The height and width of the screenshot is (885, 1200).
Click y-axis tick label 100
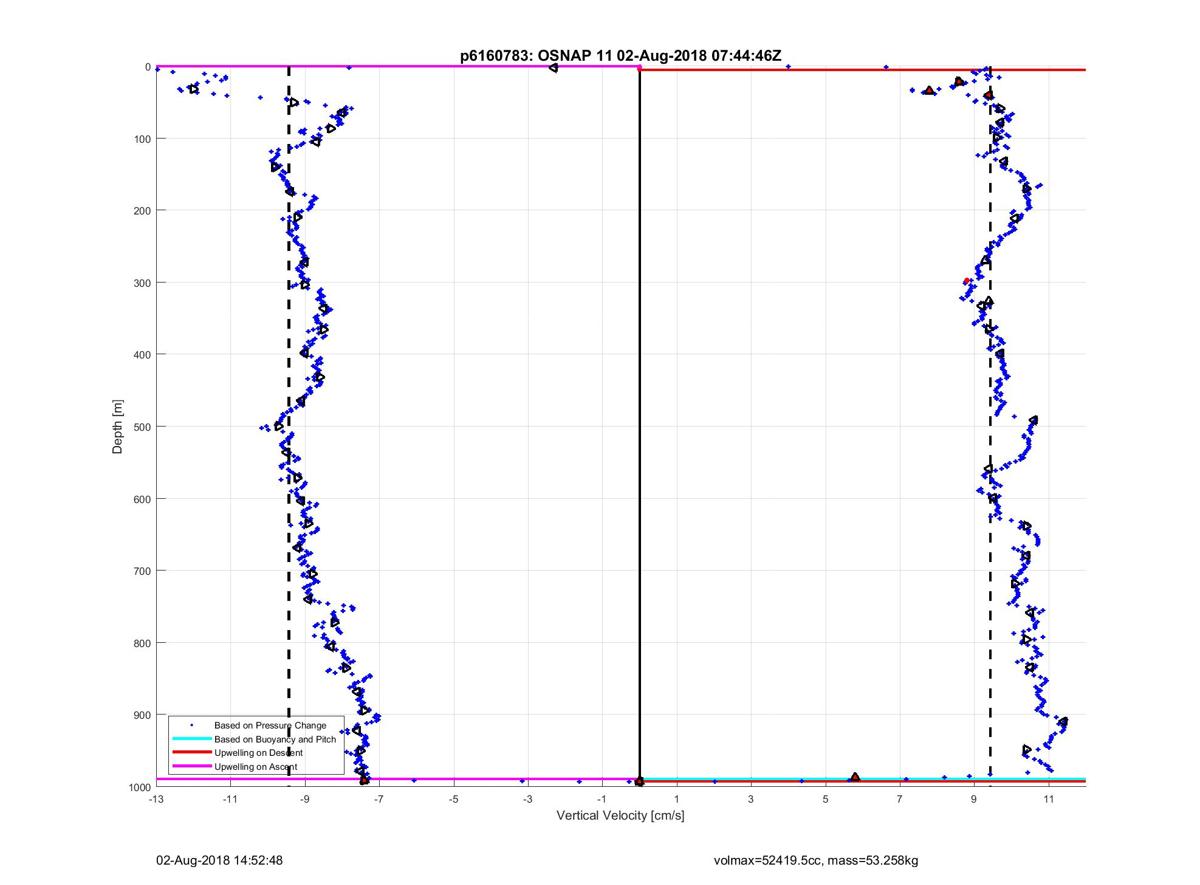(141, 139)
